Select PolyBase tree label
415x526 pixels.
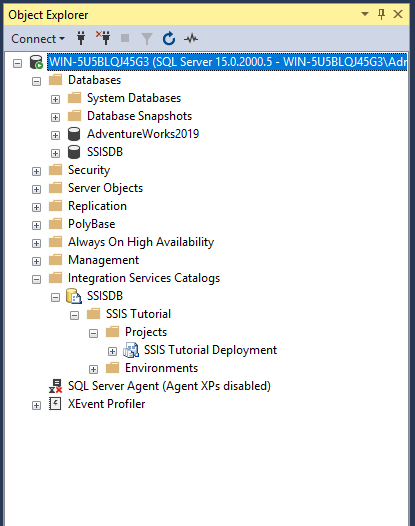92,224
